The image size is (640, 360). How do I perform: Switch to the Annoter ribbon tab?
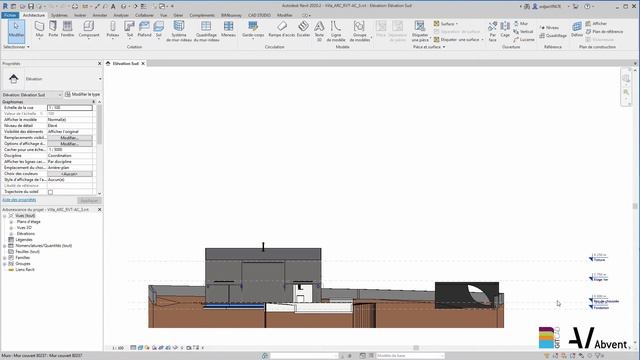100,15
